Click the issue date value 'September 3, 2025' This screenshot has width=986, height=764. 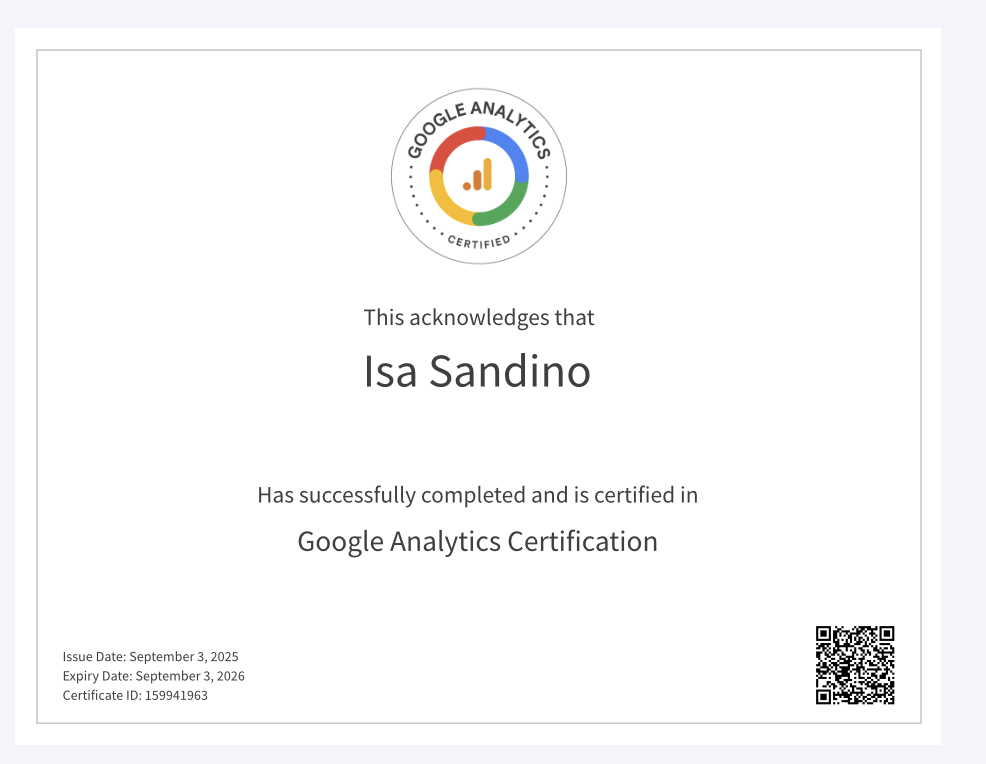184,657
